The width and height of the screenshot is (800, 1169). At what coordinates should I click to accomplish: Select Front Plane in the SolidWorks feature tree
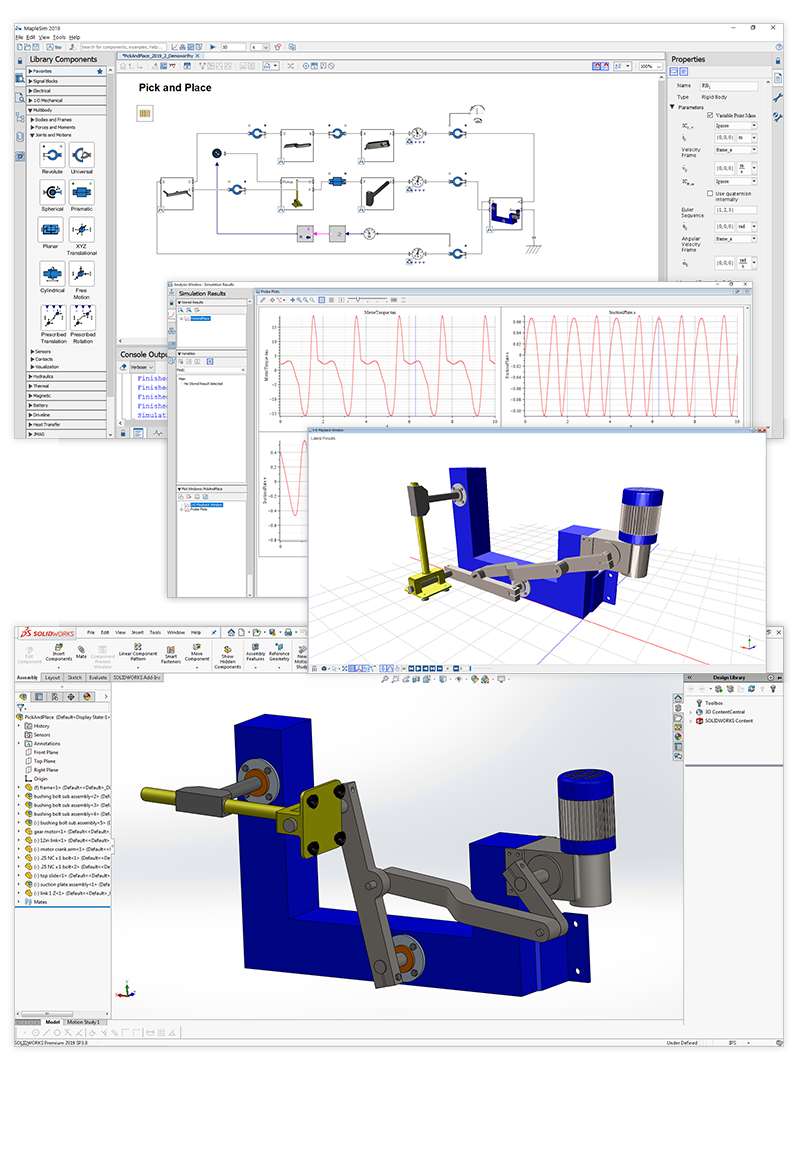[45, 752]
